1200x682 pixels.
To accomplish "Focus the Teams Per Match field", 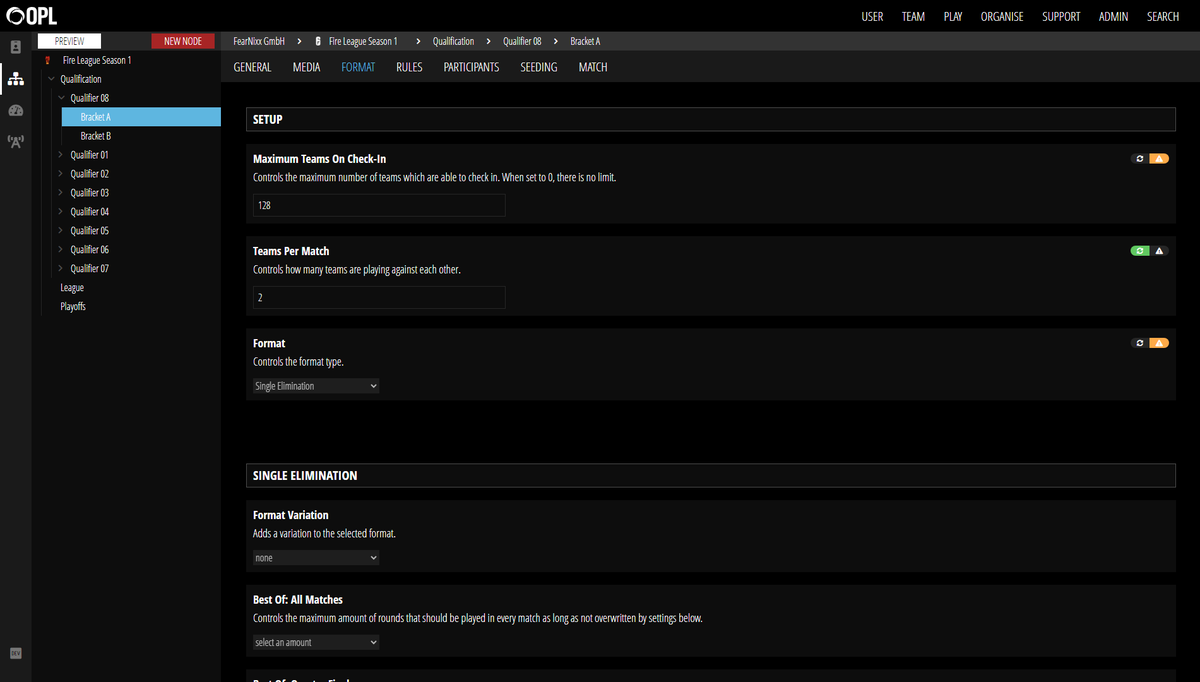I will tap(379, 297).
